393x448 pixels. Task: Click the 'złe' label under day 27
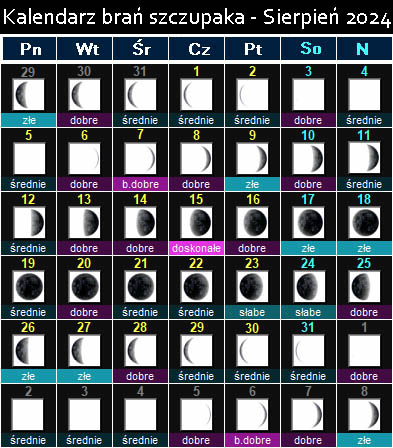point(84,376)
